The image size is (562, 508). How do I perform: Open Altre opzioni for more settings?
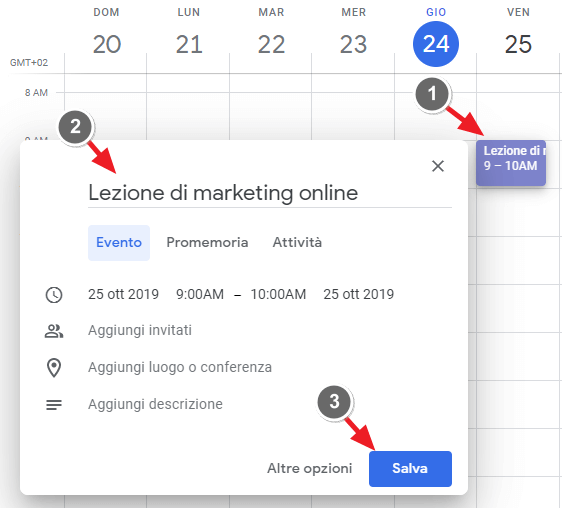click(x=310, y=469)
